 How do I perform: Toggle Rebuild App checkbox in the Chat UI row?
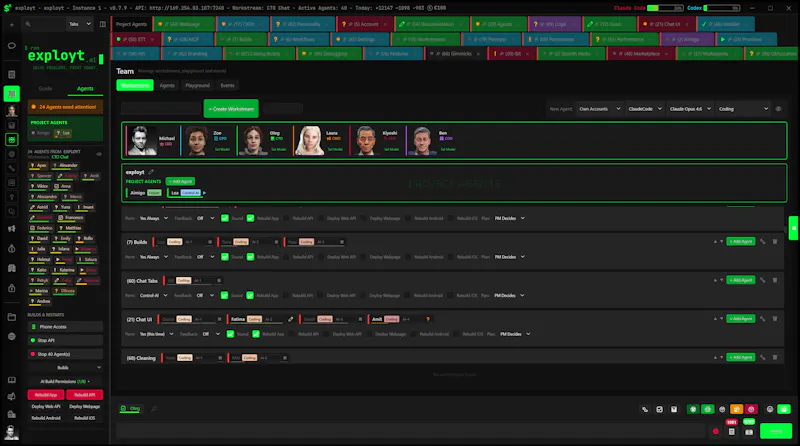256,334
